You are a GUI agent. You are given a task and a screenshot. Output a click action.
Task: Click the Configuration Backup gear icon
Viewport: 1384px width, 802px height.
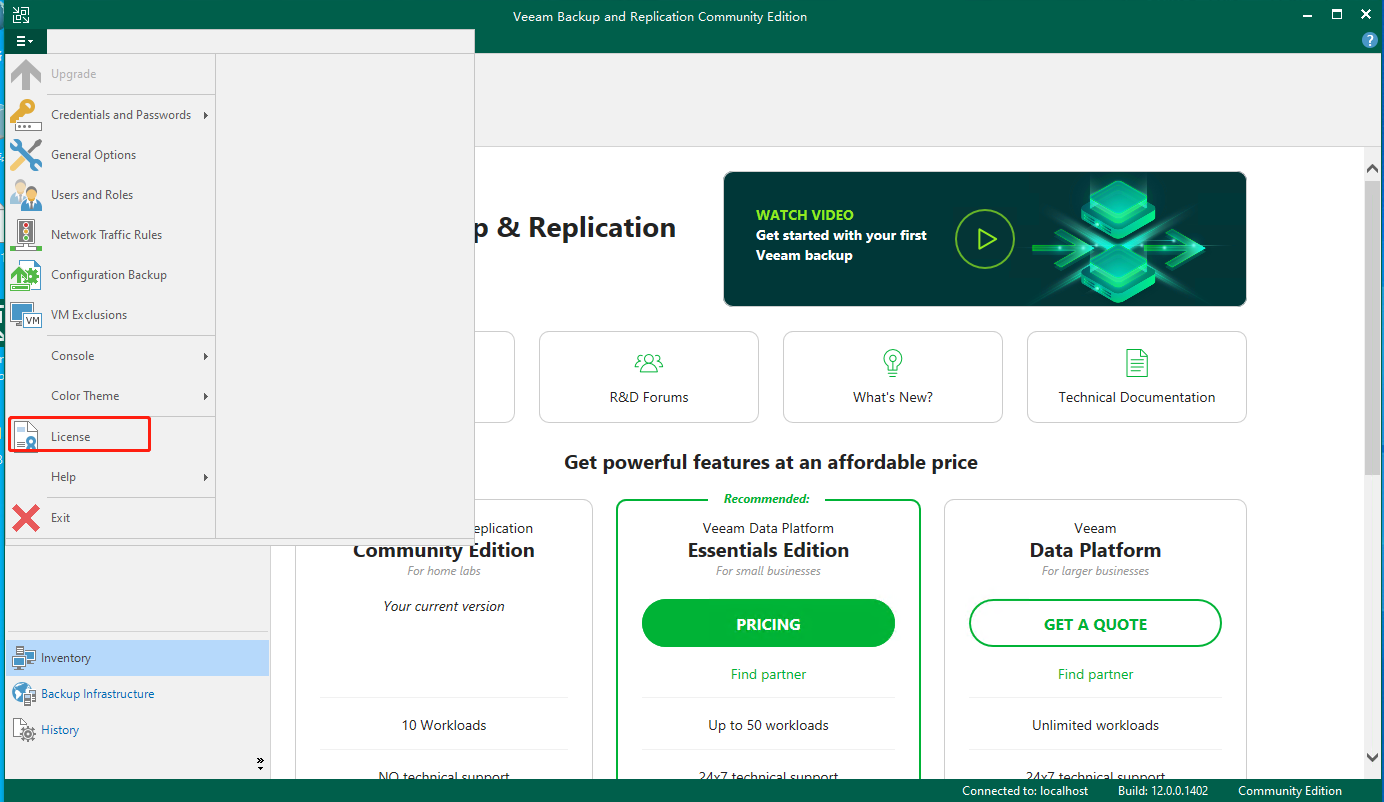tap(26, 275)
